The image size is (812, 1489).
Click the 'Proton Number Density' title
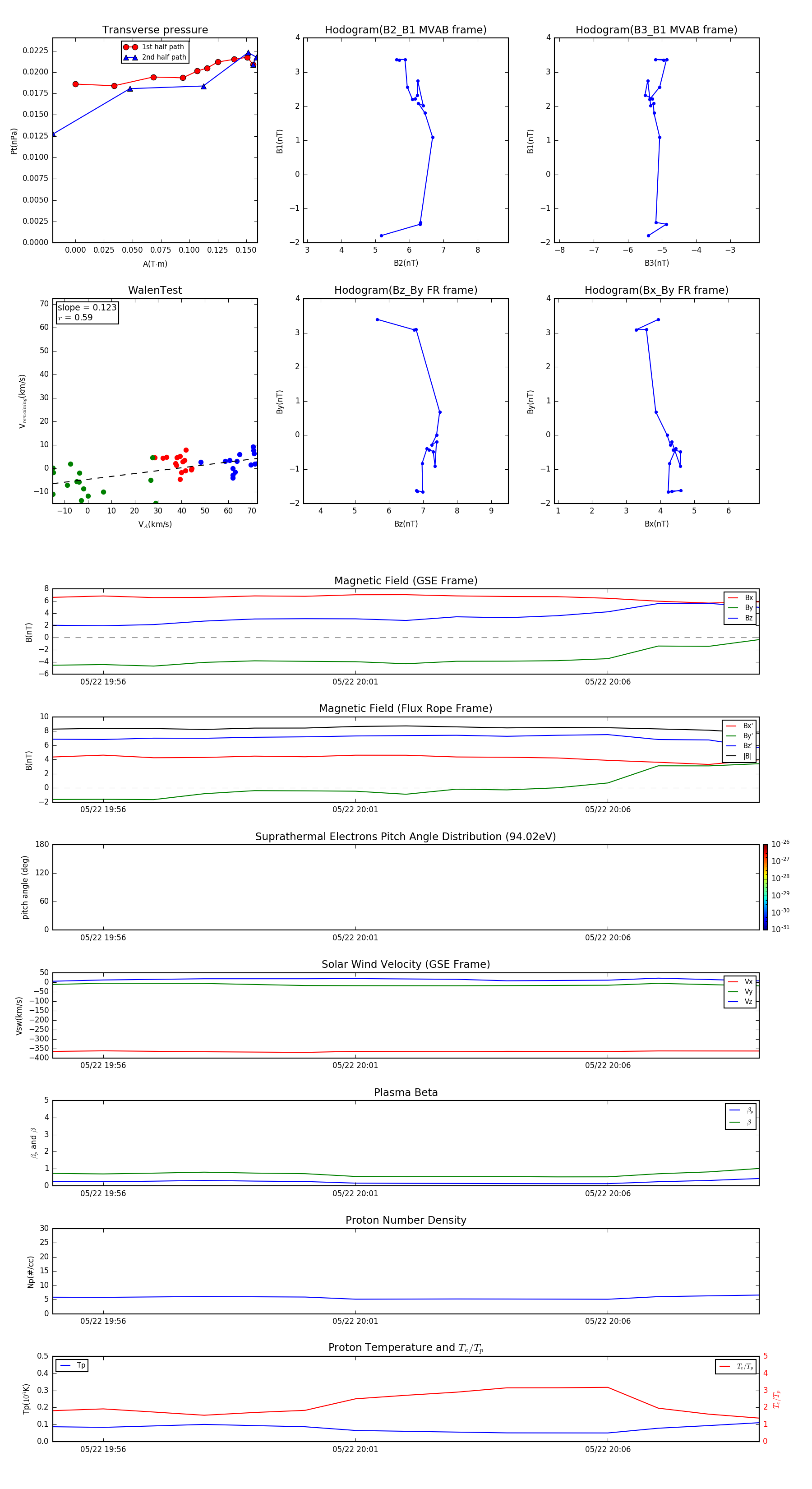click(406, 1220)
